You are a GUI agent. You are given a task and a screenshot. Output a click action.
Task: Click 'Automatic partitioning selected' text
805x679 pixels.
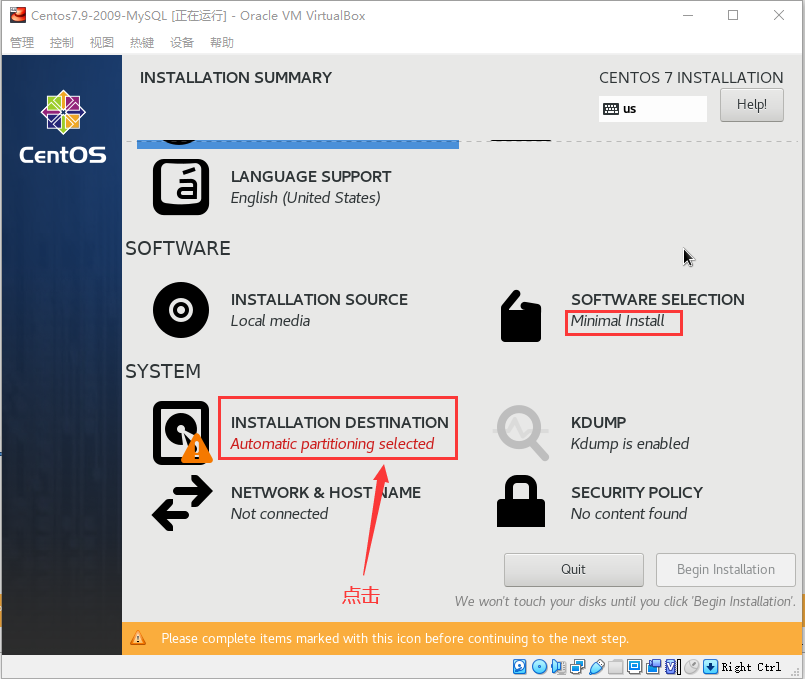pyautogui.click(x=332, y=443)
